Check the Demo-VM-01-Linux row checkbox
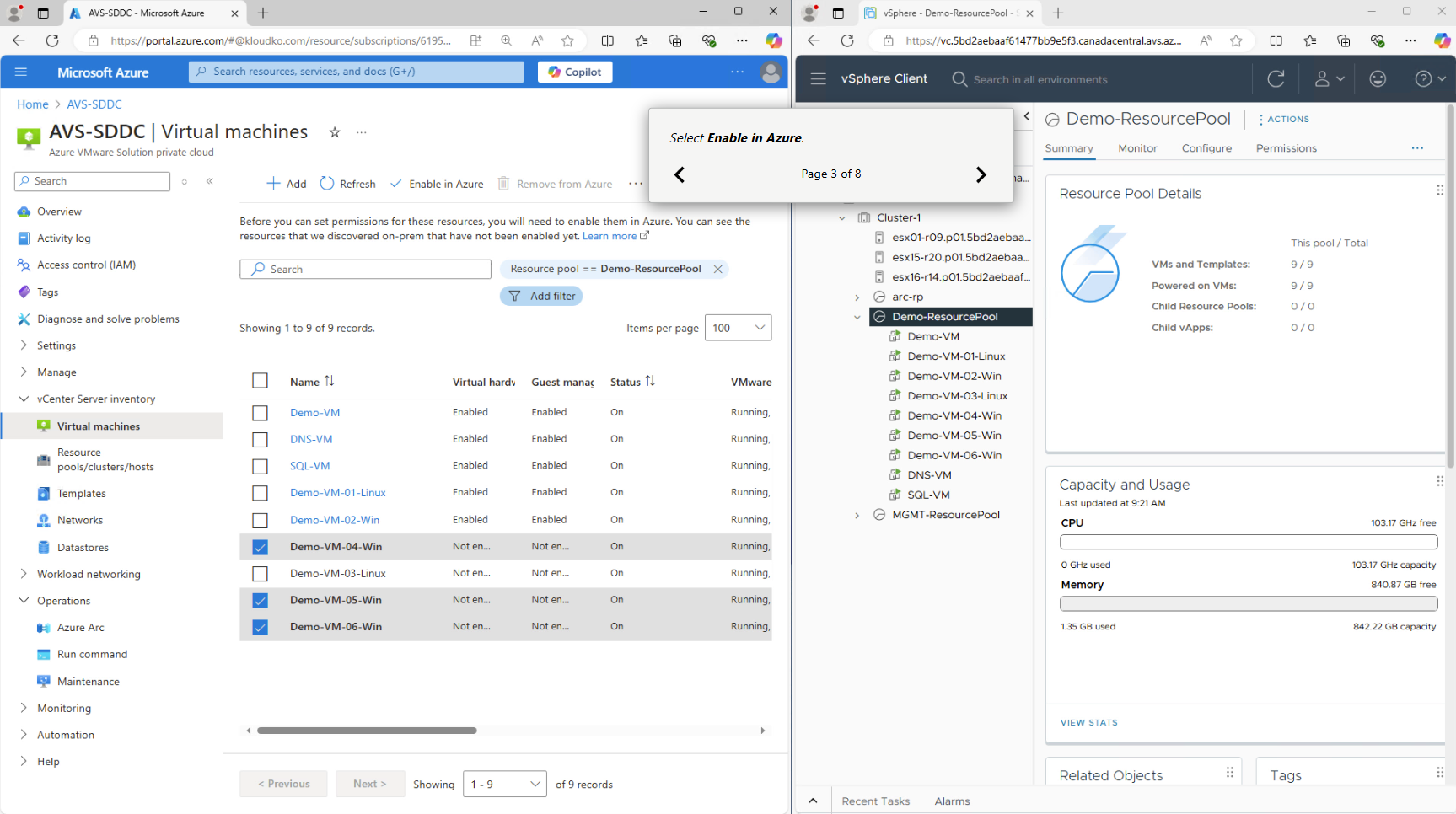The height and width of the screenshot is (814, 1456). [x=260, y=493]
